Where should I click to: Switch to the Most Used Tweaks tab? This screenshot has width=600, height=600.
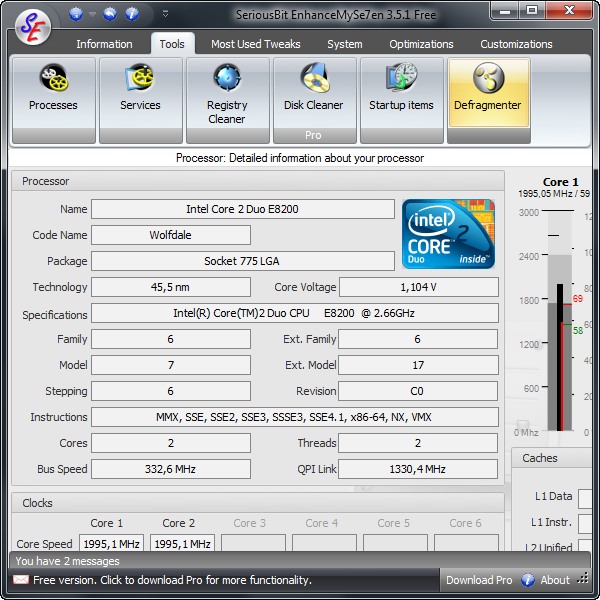[x=255, y=44]
